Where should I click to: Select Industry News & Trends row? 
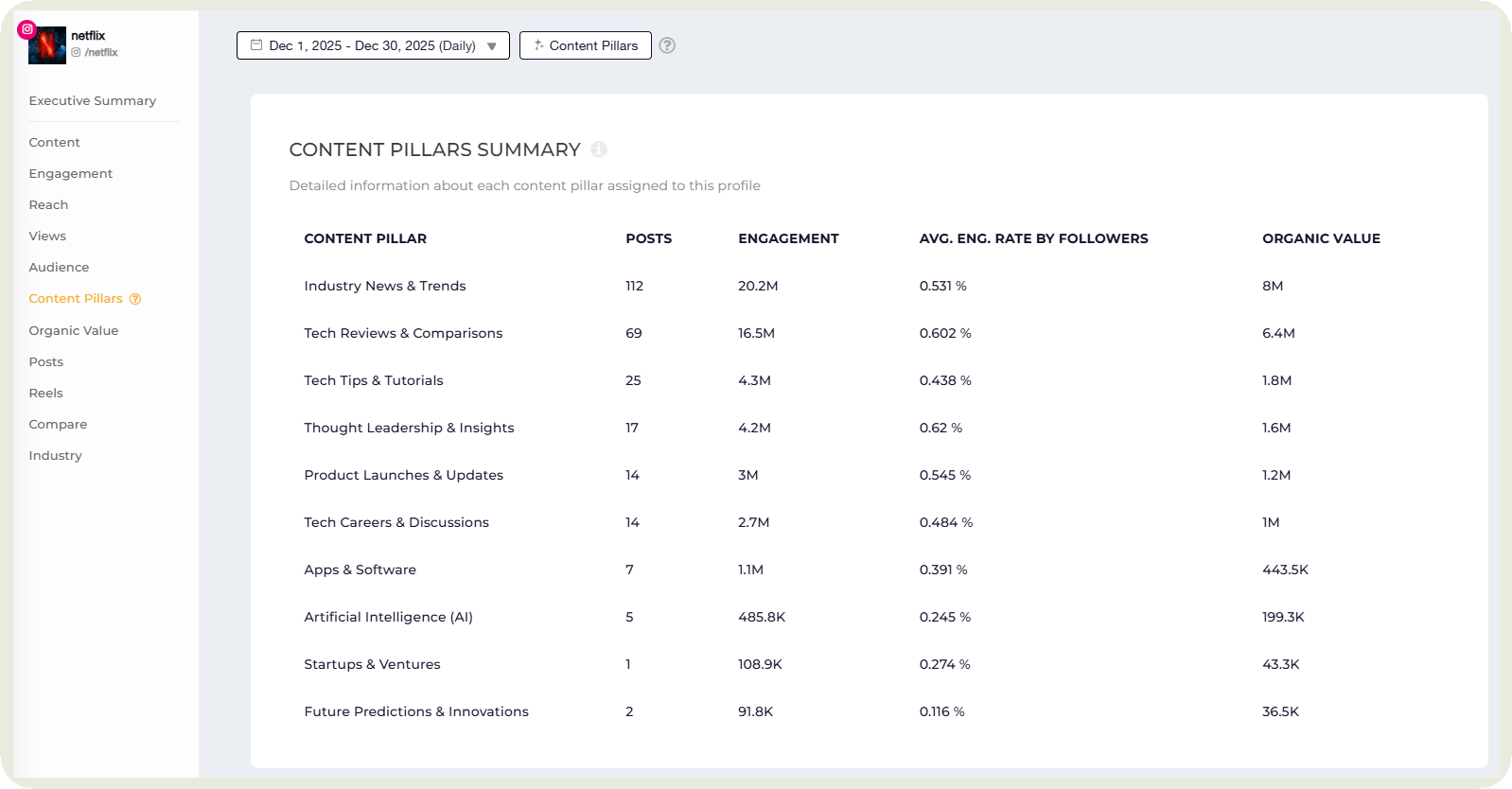[869, 286]
